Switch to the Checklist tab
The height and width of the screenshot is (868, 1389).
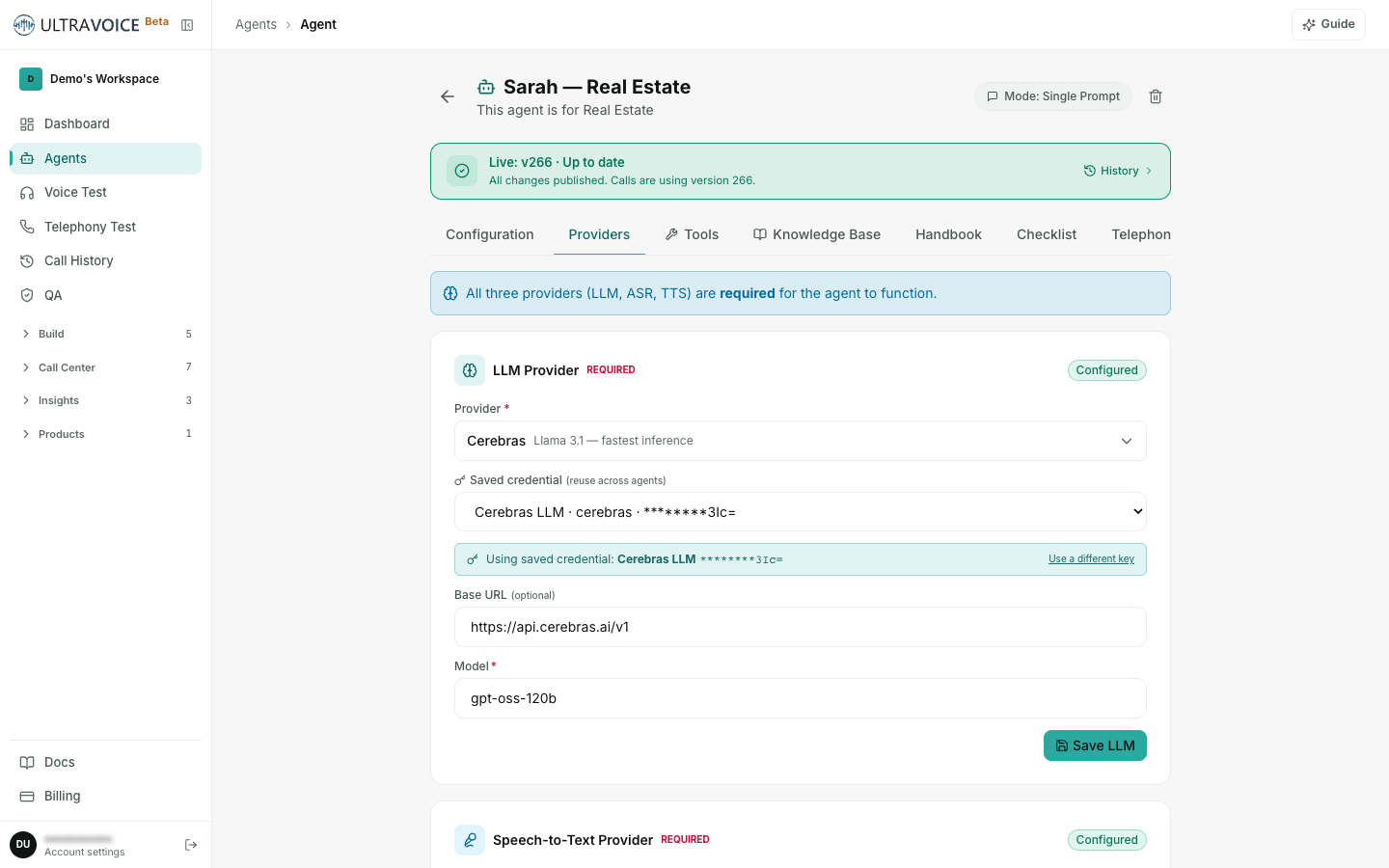click(1047, 234)
